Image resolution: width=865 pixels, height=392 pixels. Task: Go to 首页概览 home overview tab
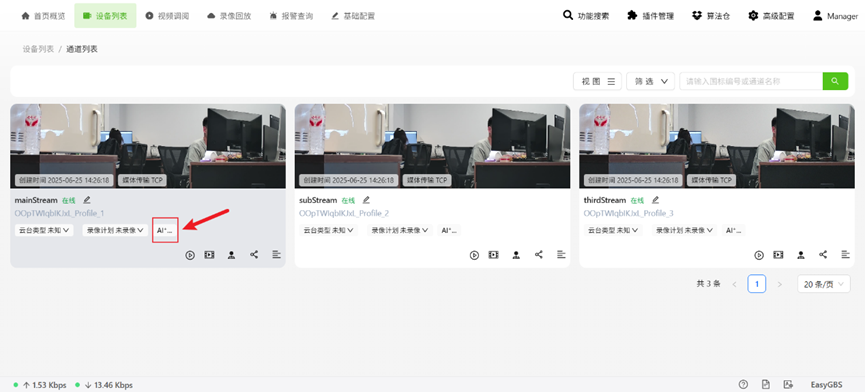point(43,16)
